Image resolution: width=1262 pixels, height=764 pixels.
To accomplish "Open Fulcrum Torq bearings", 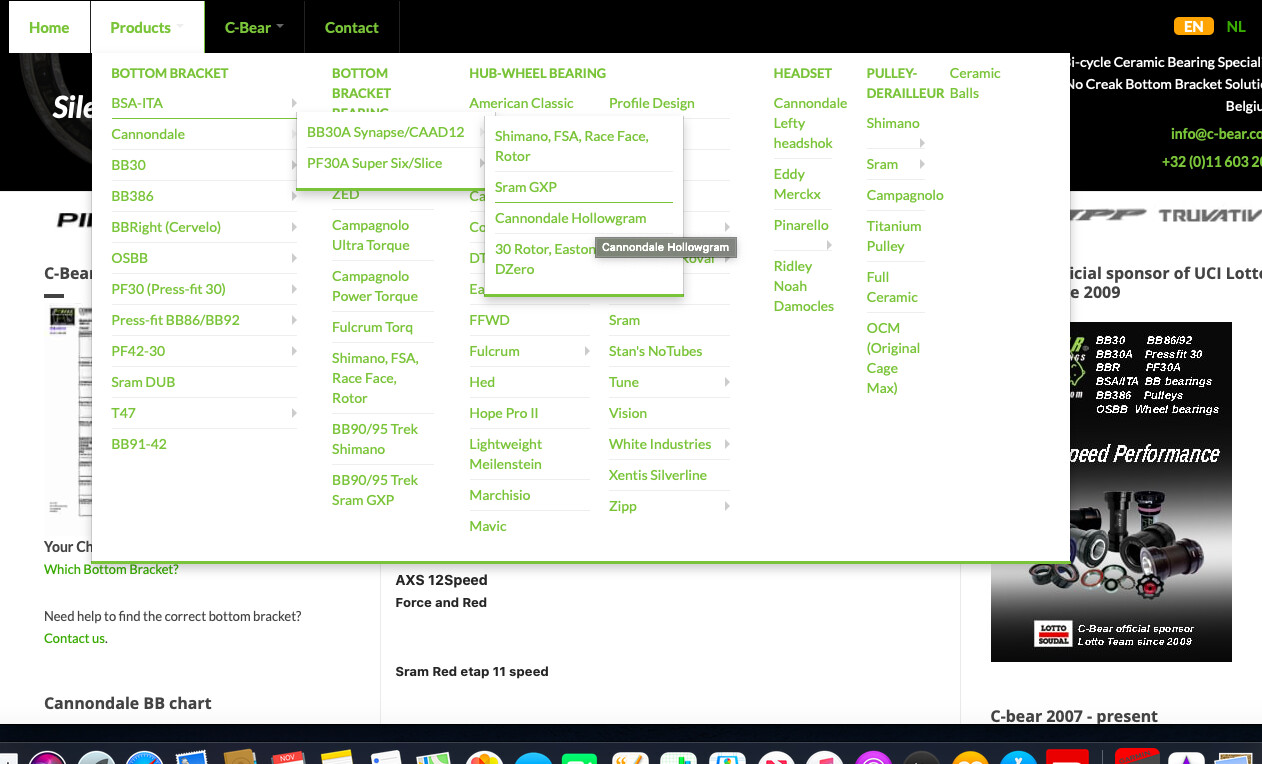I will (372, 327).
